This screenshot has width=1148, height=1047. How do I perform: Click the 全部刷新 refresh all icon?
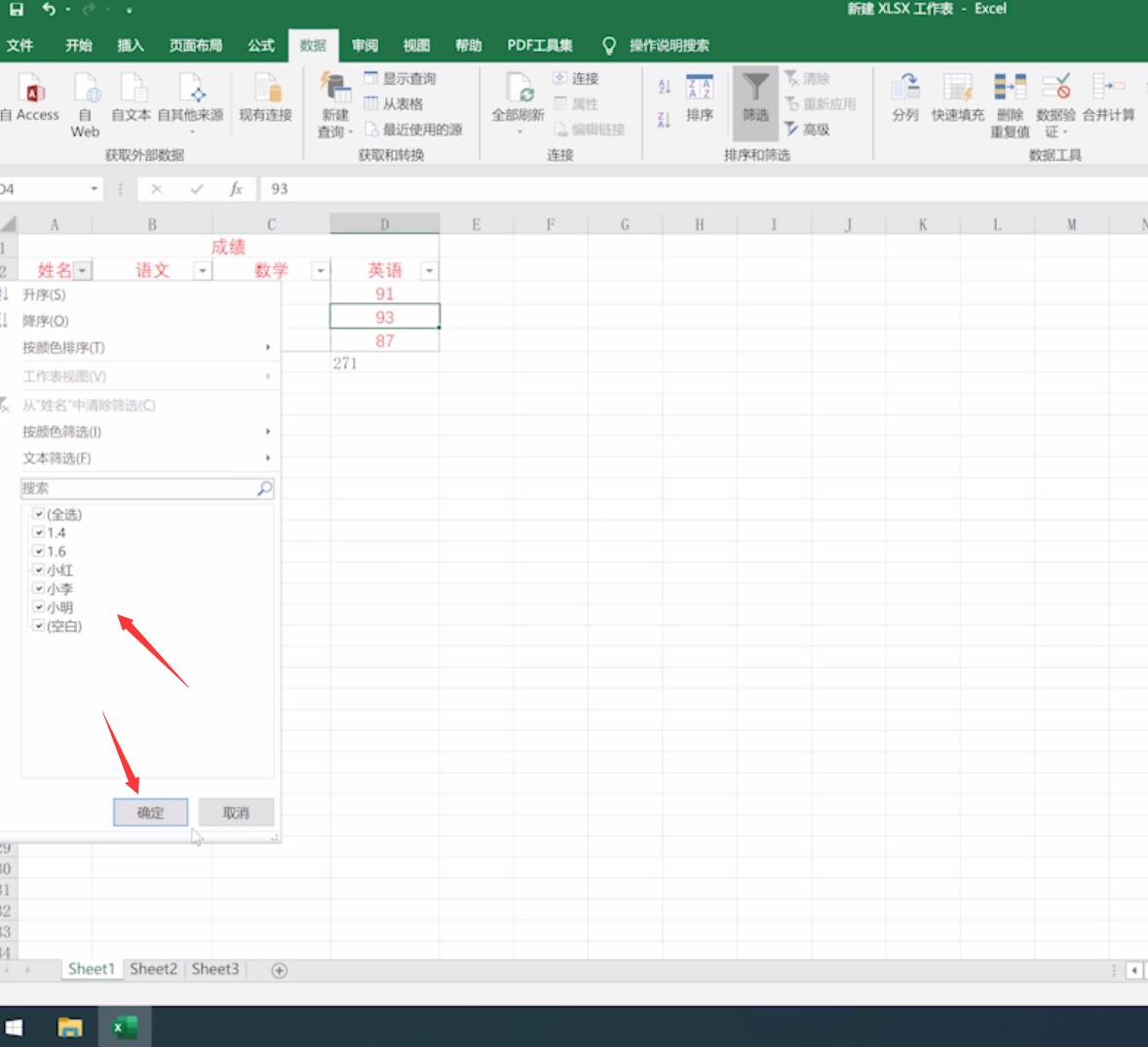pos(519,89)
